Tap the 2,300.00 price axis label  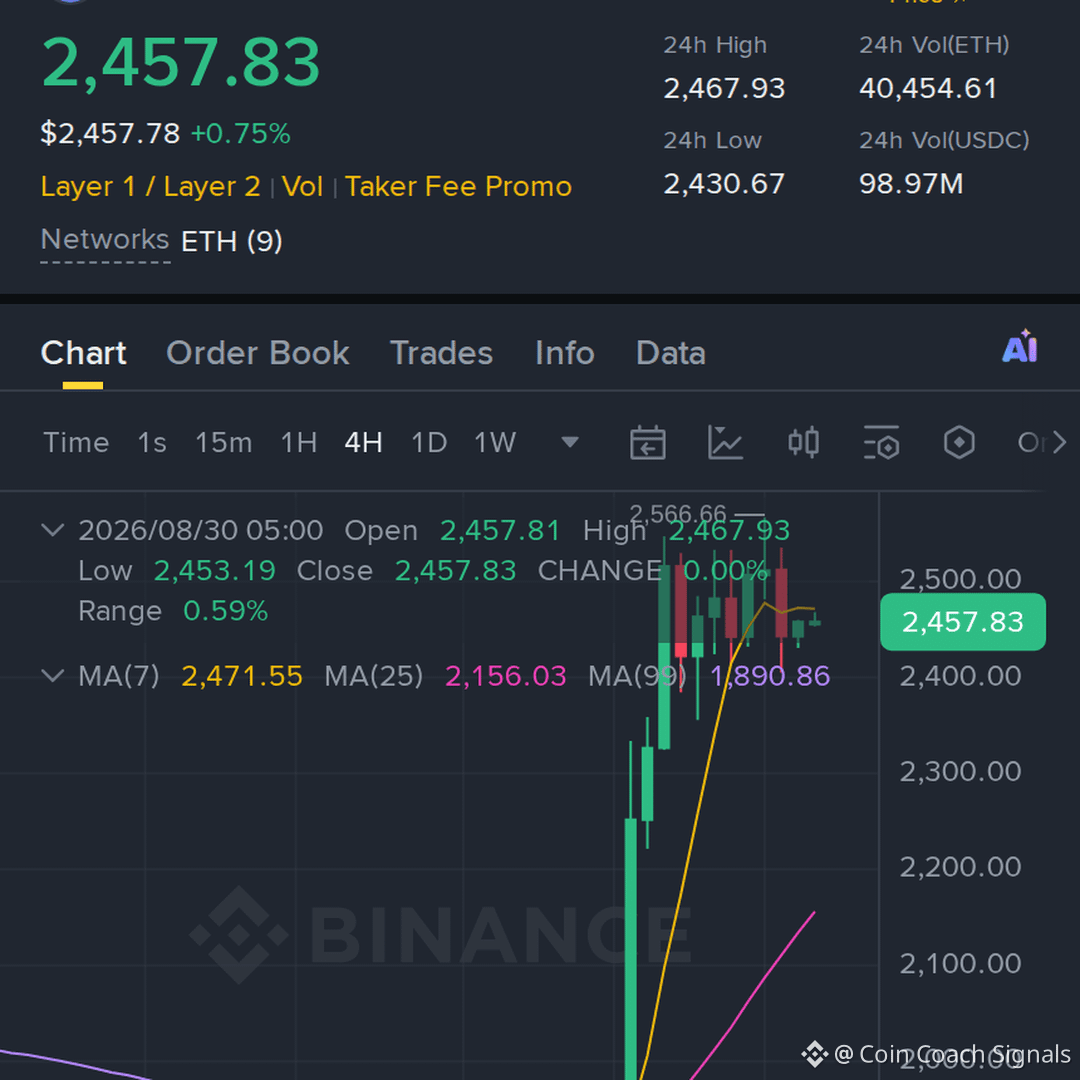coord(960,771)
